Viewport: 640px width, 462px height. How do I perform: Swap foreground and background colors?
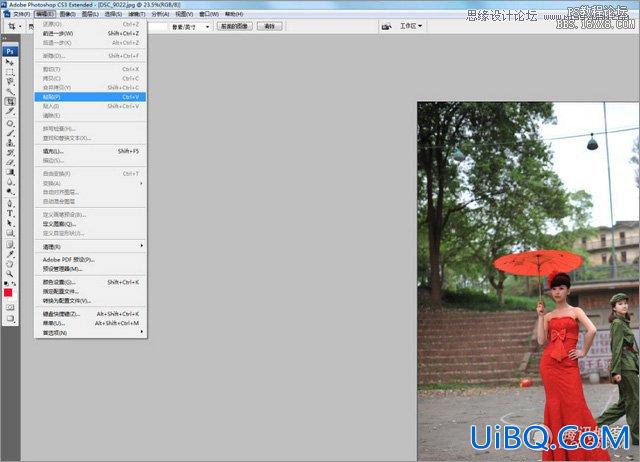pos(14,283)
